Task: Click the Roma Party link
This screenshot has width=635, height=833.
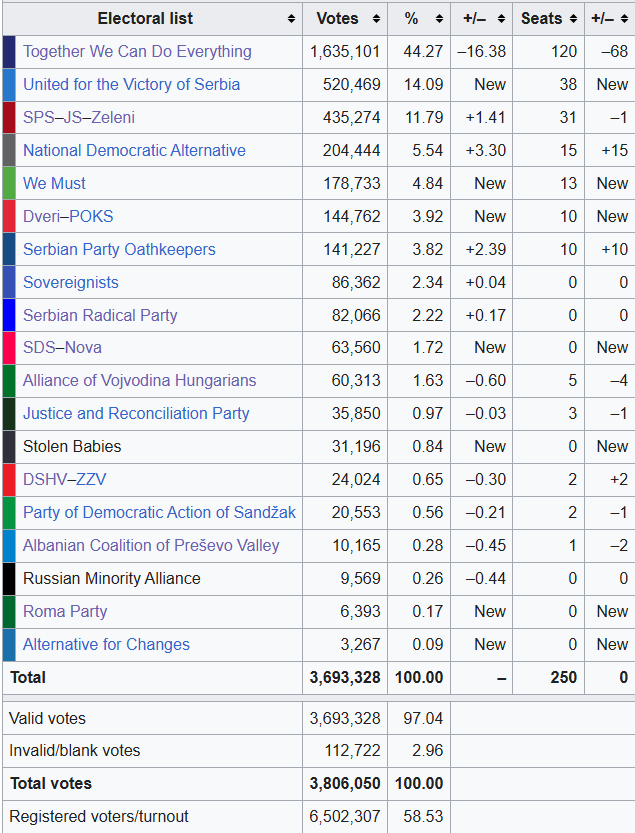Action: (65, 612)
